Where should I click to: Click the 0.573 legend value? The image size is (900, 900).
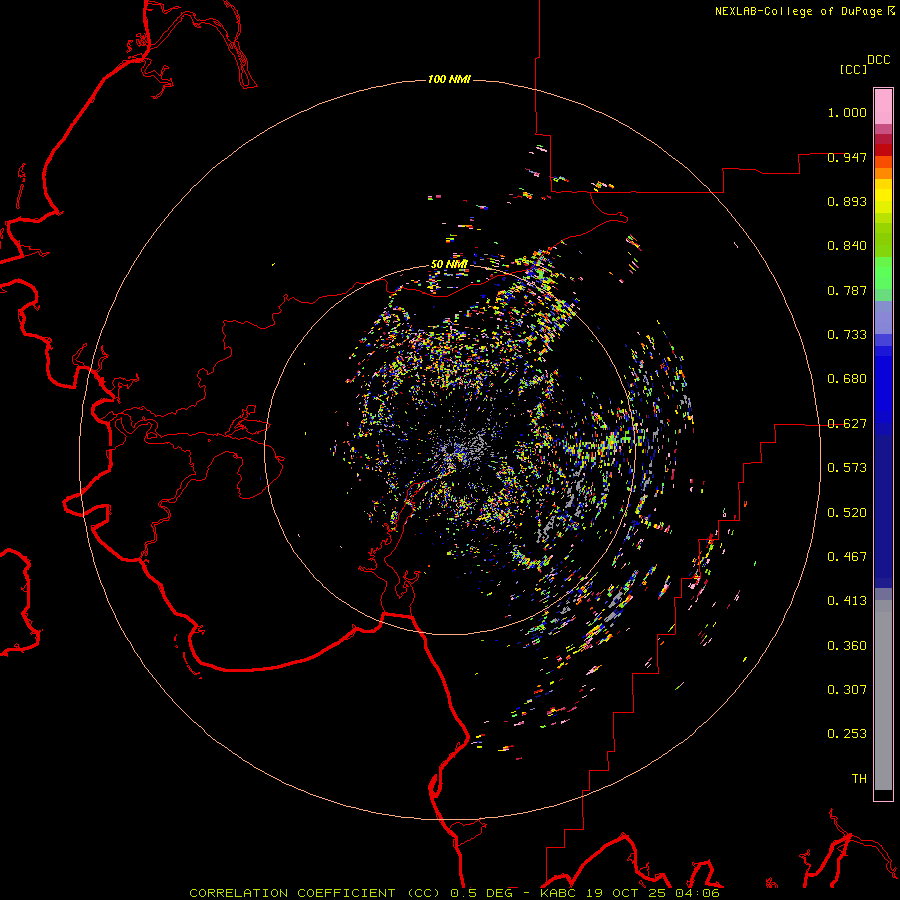(847, 468)
